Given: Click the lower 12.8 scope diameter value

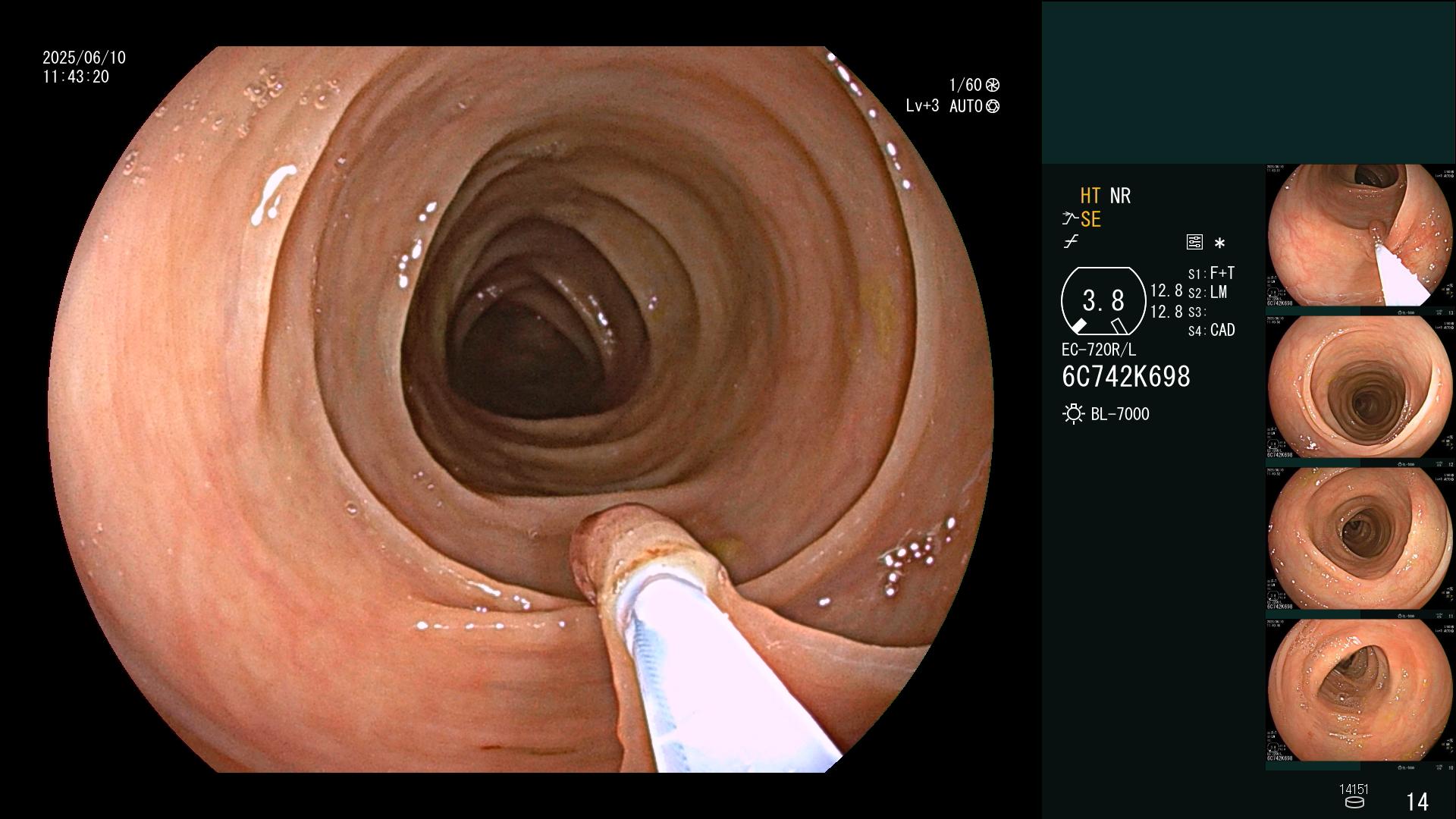Looking at the screenshot, I should tap(1166, 312).
